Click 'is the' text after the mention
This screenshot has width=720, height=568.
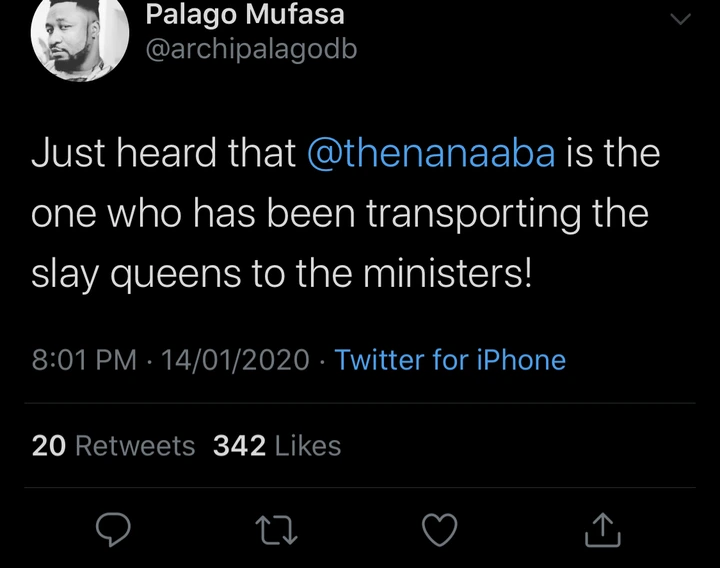coord(613,153)
